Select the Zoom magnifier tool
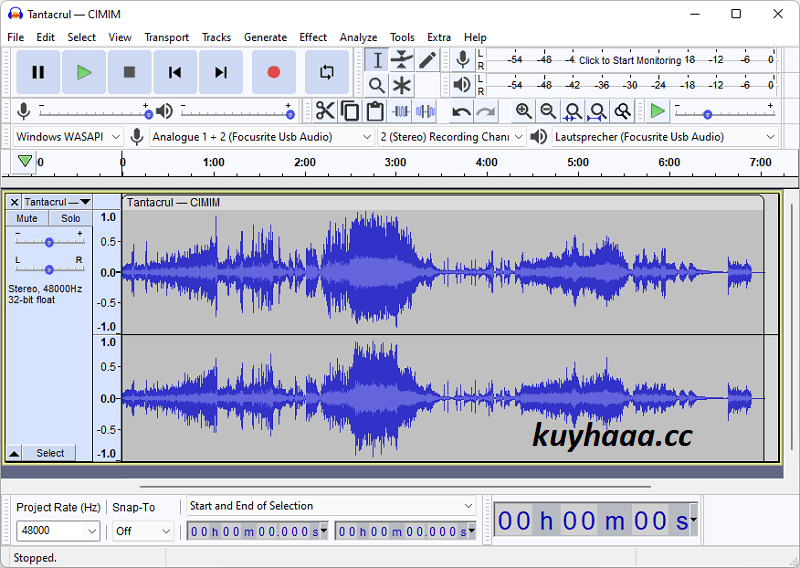 point(377,85)
